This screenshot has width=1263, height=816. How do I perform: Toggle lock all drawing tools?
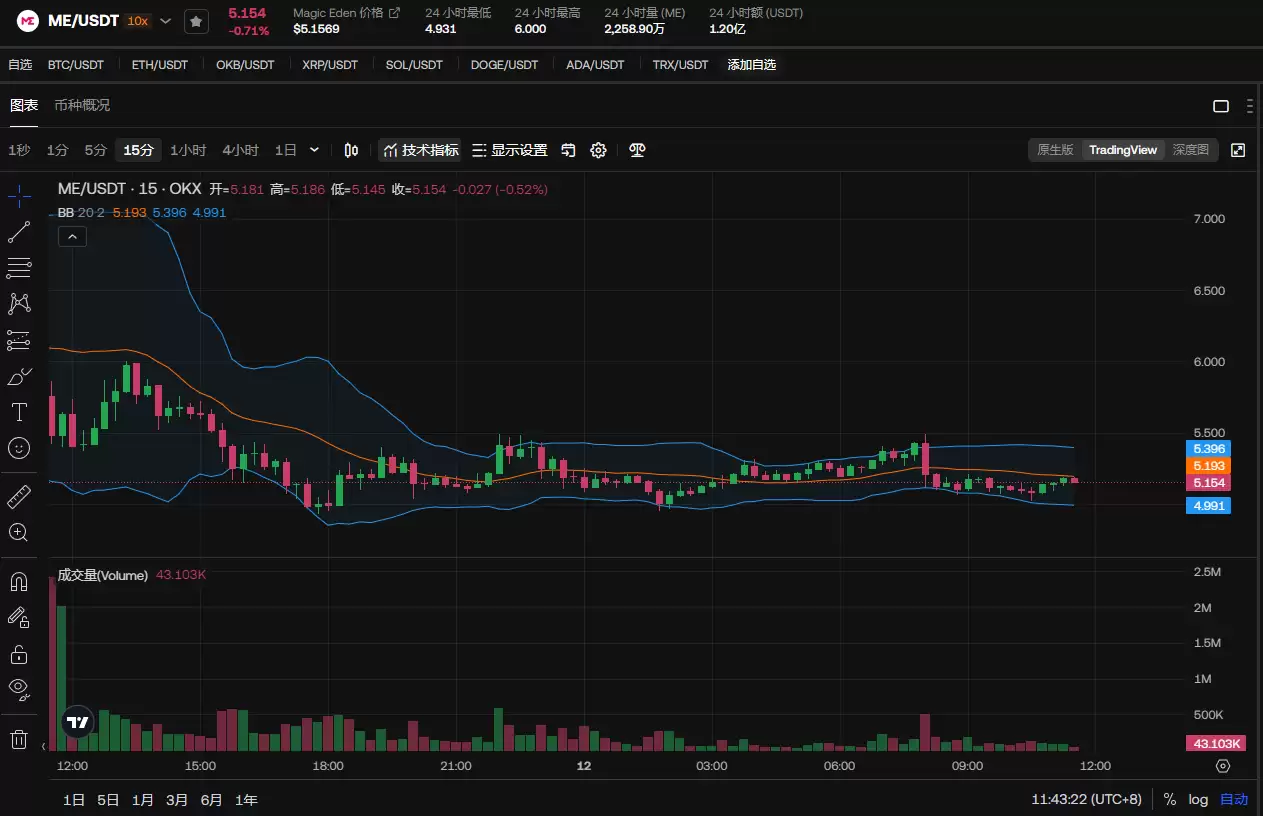point(19,654)
